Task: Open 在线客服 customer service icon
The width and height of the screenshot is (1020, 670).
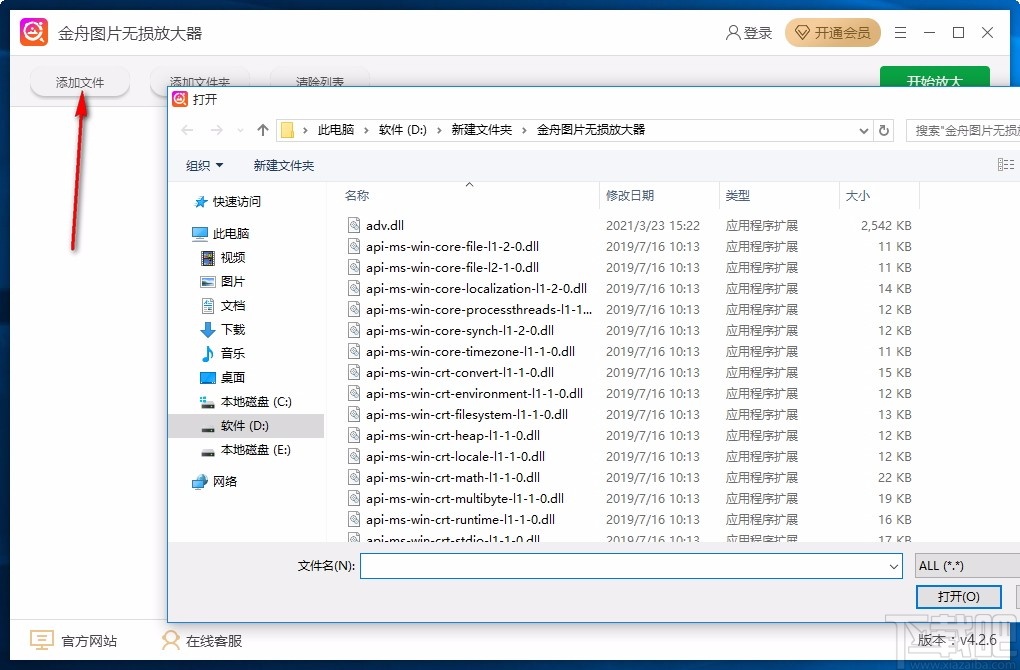Action: point(170,640)
